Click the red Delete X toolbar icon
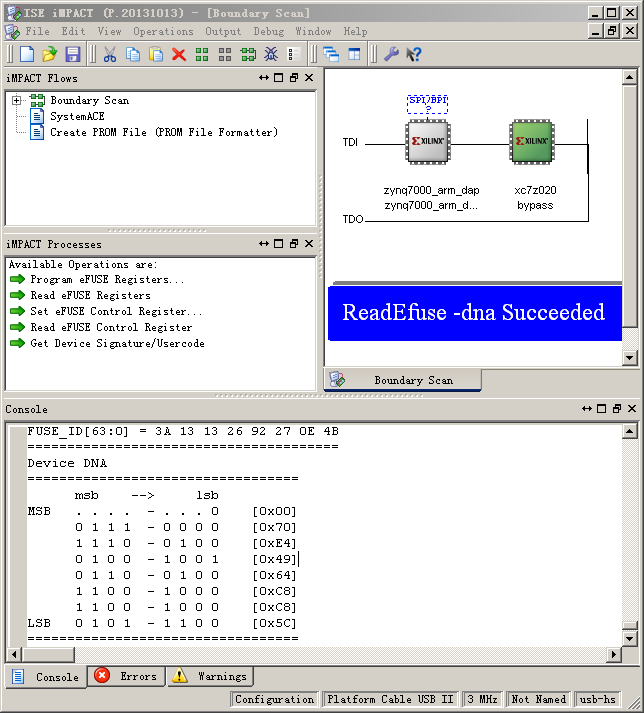This screenshot has width=644, height=713. click(179, 54)
